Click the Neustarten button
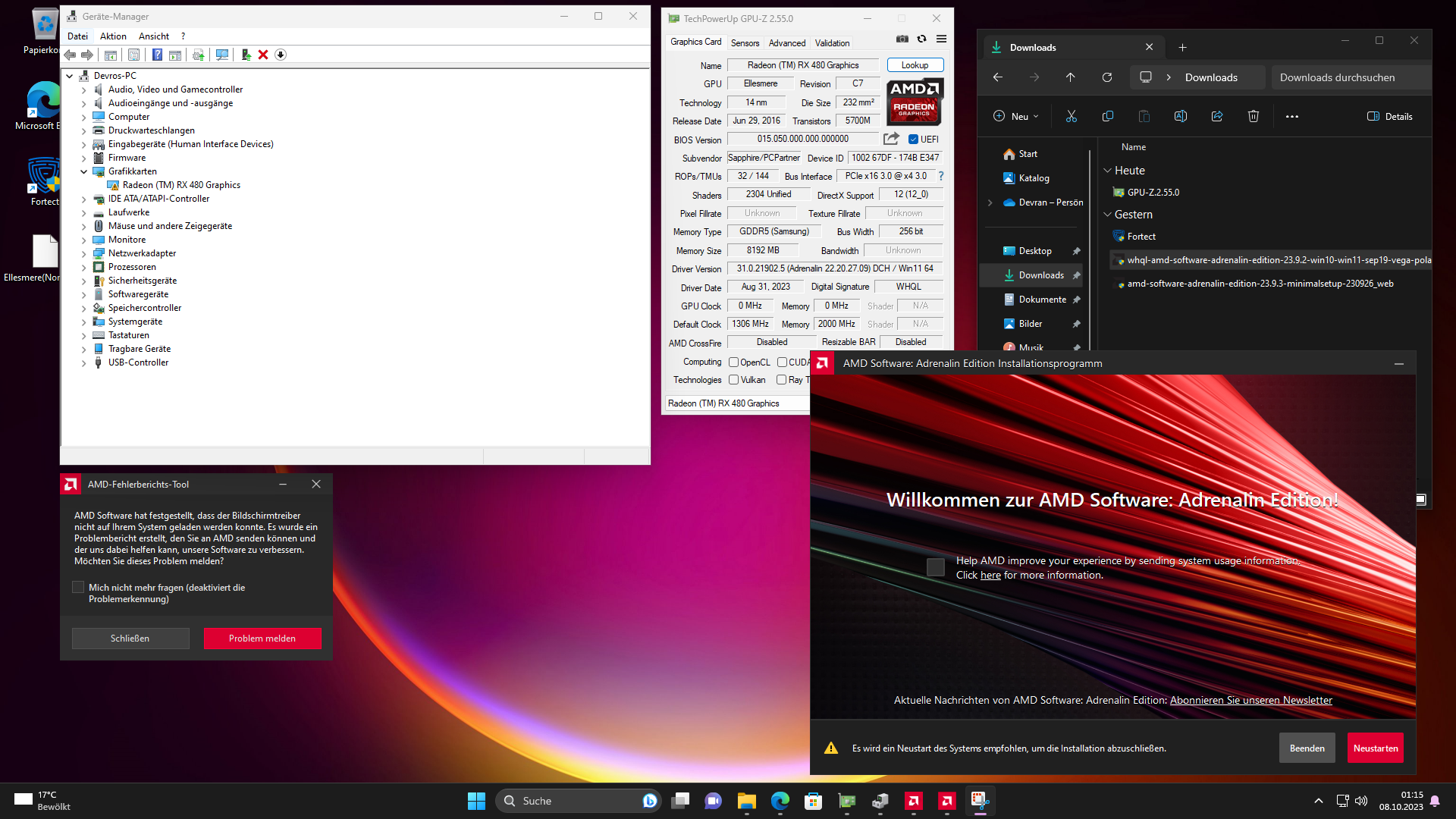 coord(1375,748)
